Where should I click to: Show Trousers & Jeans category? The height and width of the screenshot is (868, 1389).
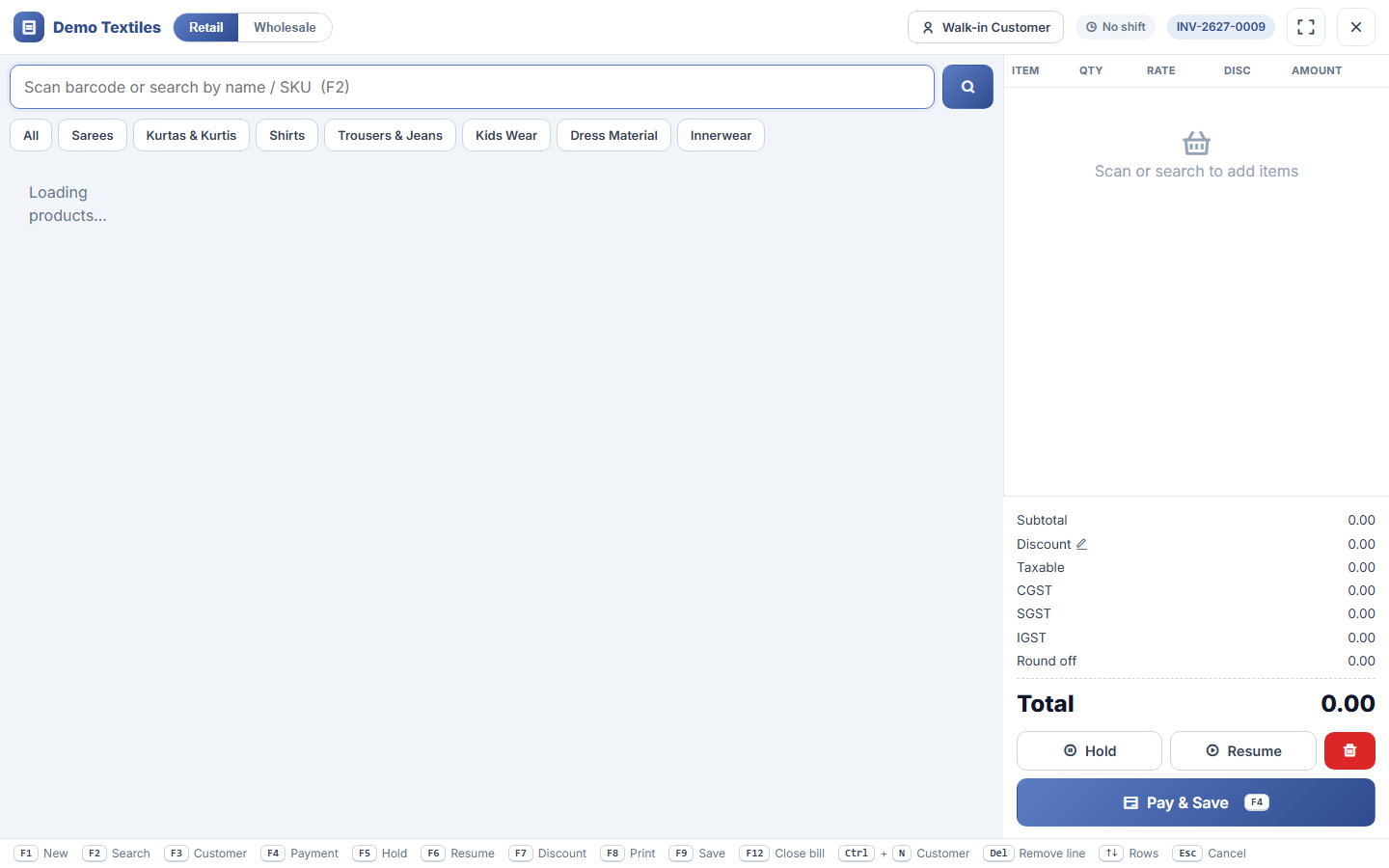click(390, 135)
